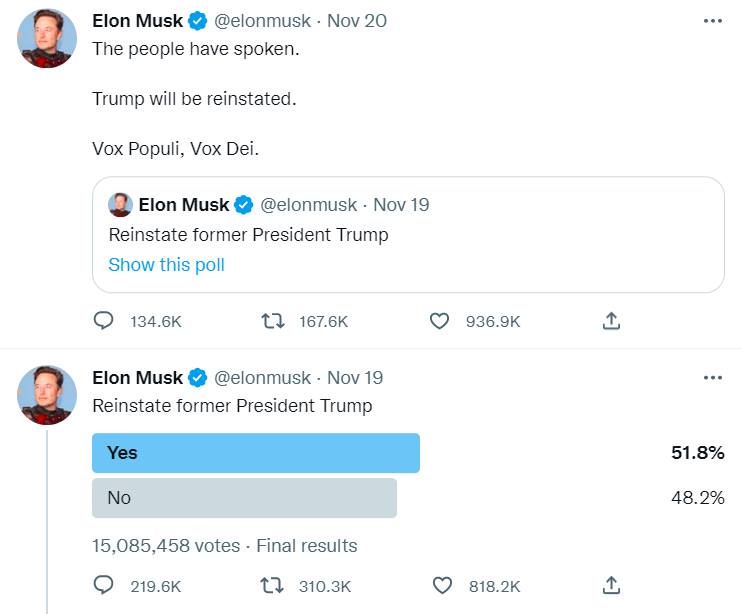
Task: Select the 'No' poll result bar
Action: [x=244, y=498]
